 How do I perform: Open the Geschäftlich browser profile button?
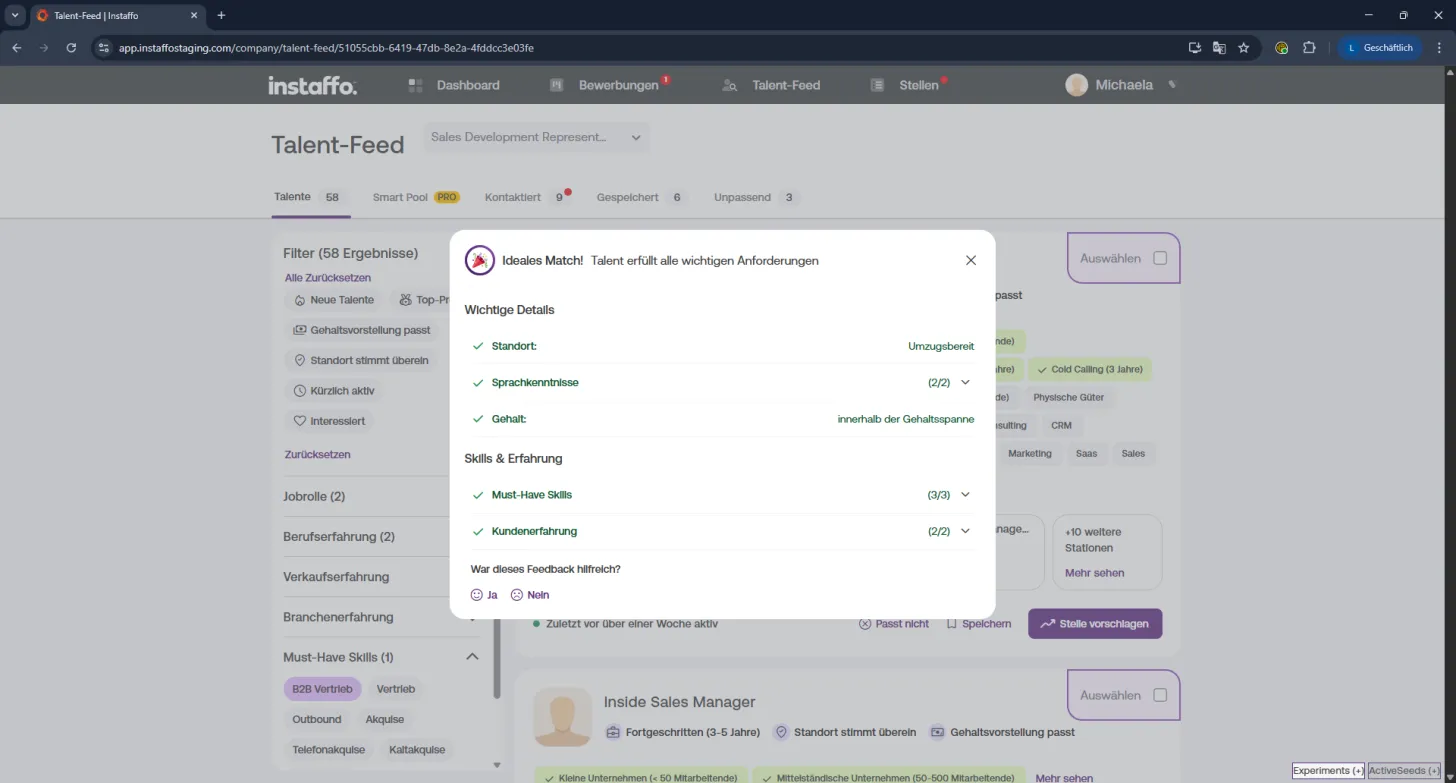pyautogui.click(x=1380, y=47)
